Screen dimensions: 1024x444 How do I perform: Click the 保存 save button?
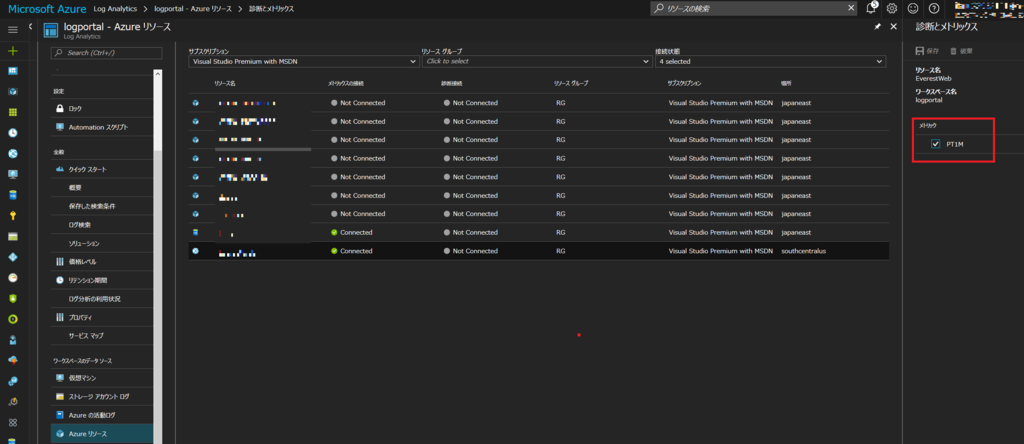(927, 51)
